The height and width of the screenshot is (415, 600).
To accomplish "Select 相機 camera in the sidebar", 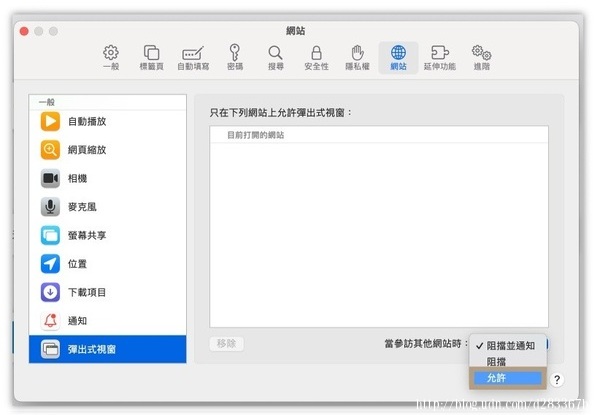I will [108, 178].
